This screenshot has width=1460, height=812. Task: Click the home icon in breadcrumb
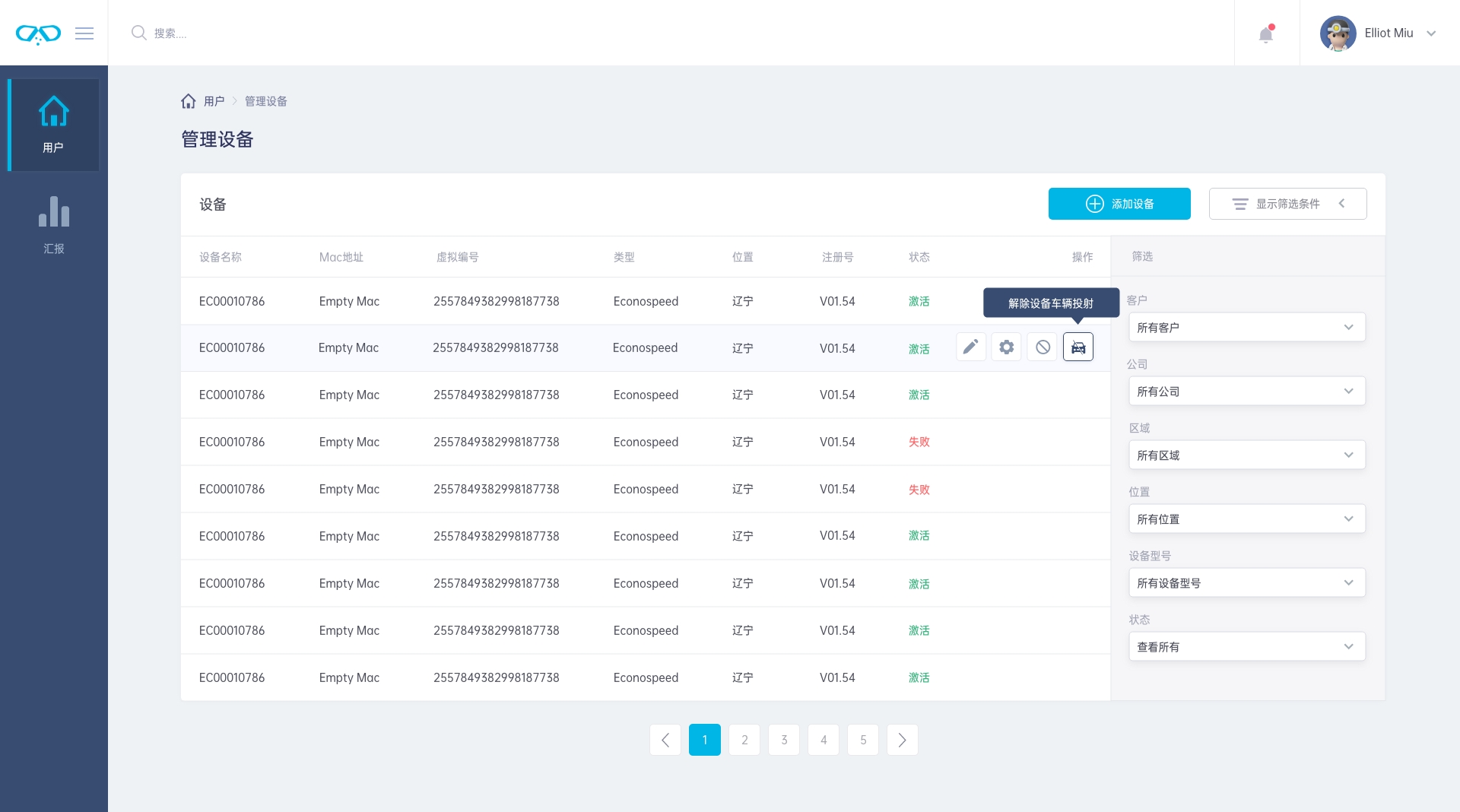click(189, 101)
